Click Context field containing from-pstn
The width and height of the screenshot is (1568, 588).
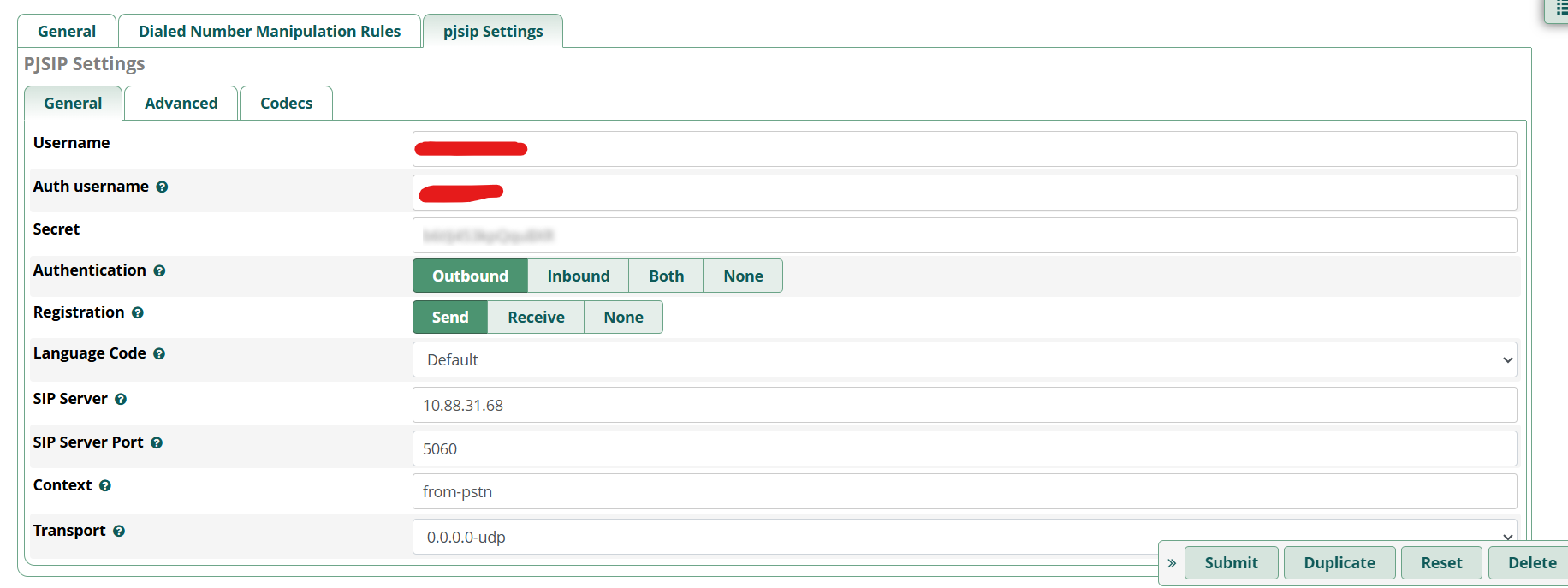pos(965,491)
